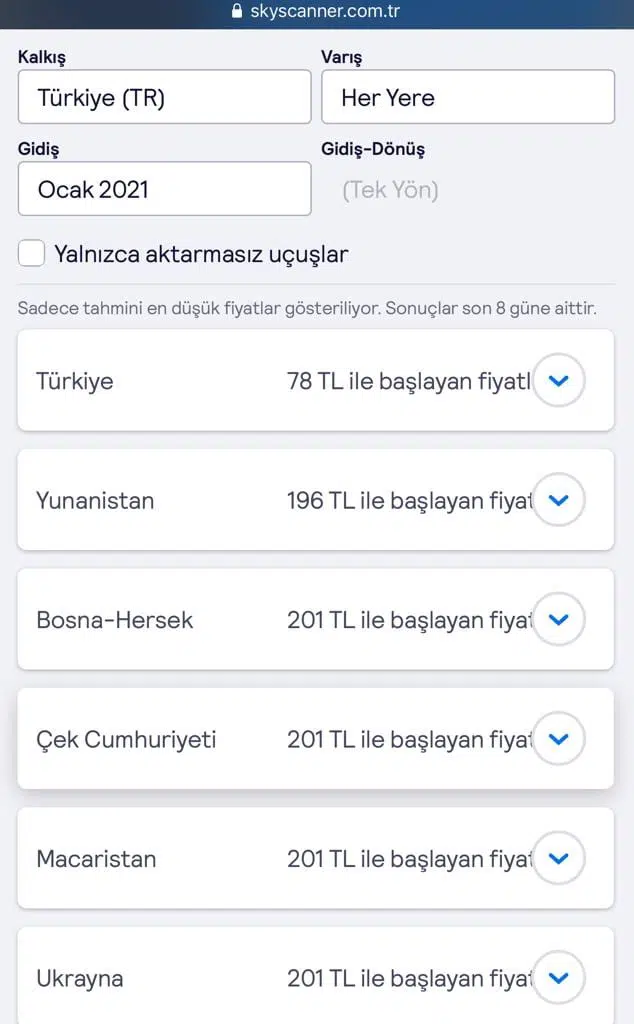Show Ukrayna flights via its chevron

click(559, 977)
